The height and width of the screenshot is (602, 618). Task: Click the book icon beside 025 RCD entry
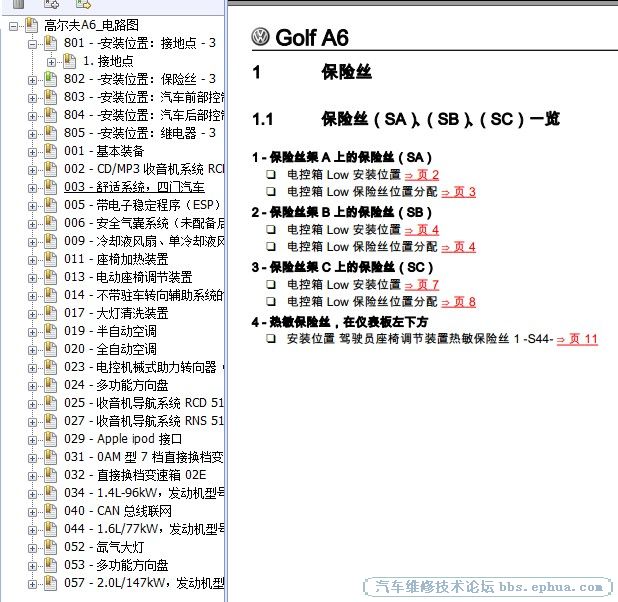[x=50, y=403]
